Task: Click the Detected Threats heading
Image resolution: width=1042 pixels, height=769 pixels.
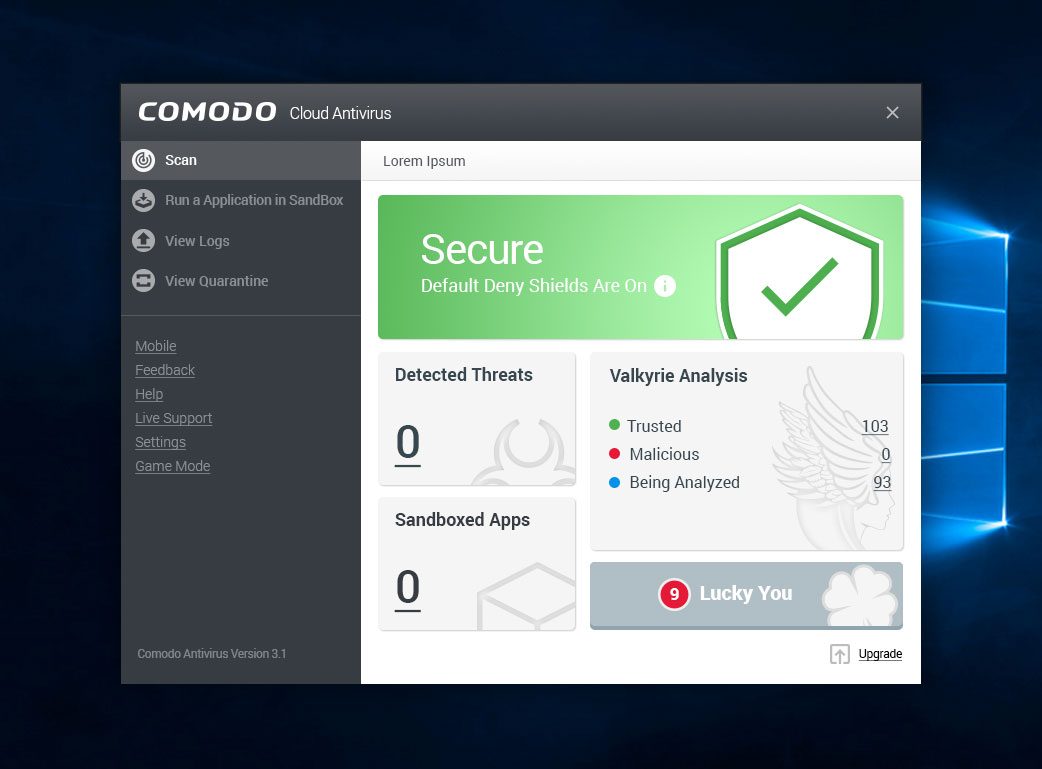Action: (464, 375)
